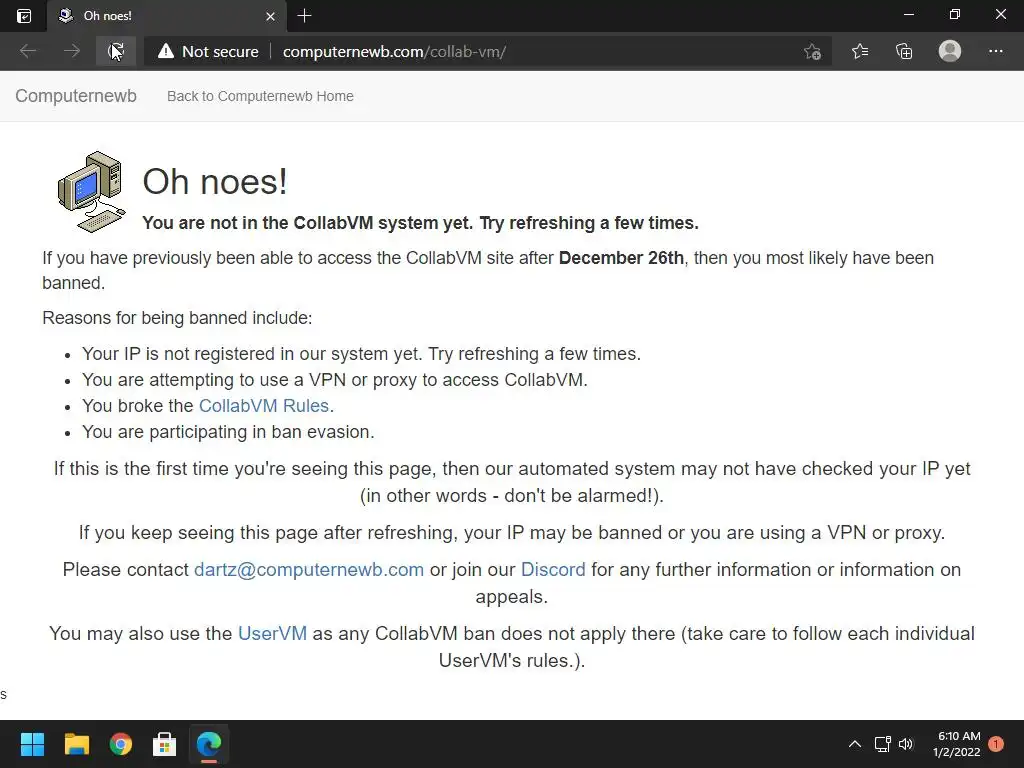Click the bold December 26th text

pyautogui.click(x=621, y=258)
